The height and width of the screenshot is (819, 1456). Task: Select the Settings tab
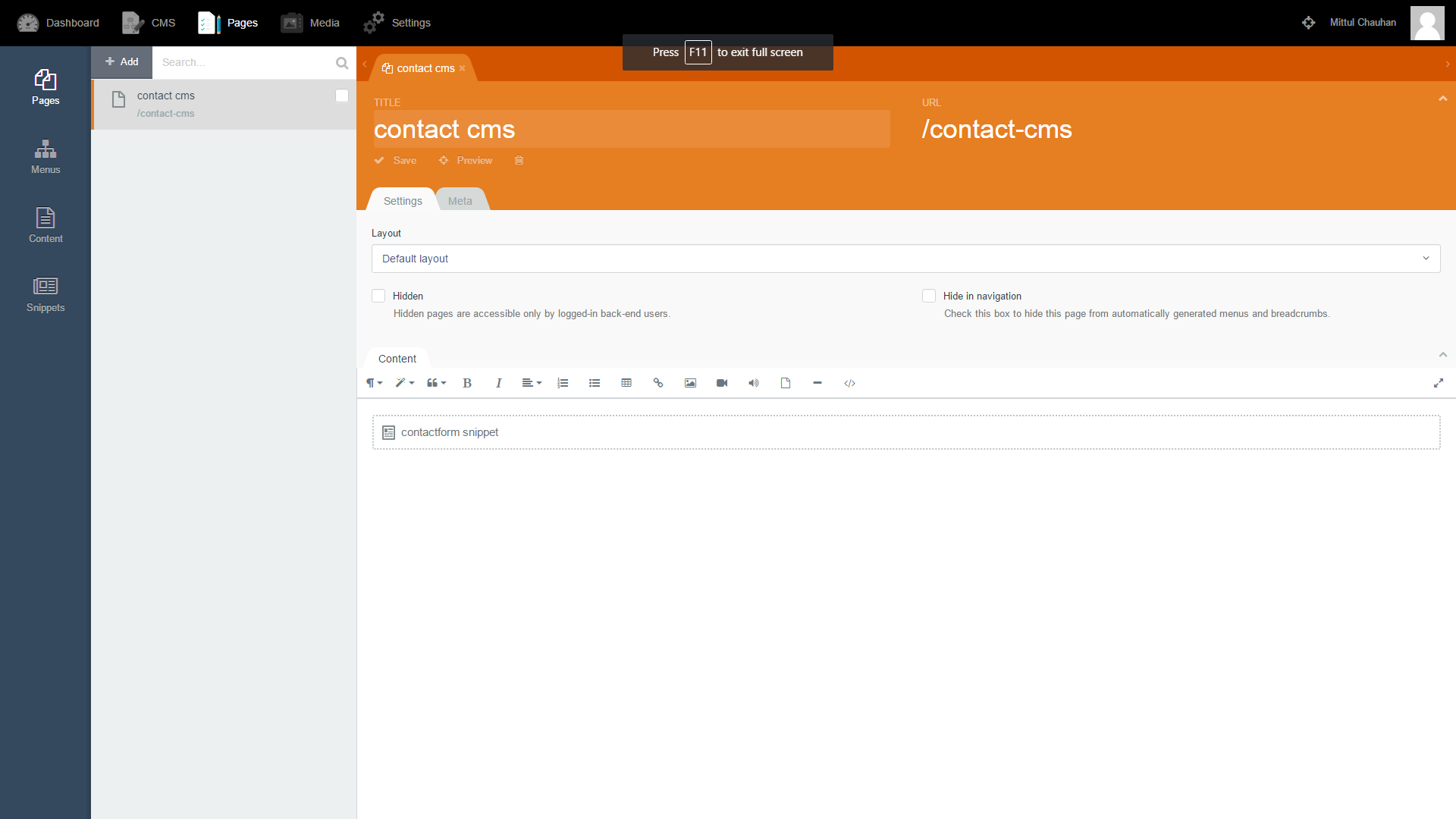pos(402,200)
